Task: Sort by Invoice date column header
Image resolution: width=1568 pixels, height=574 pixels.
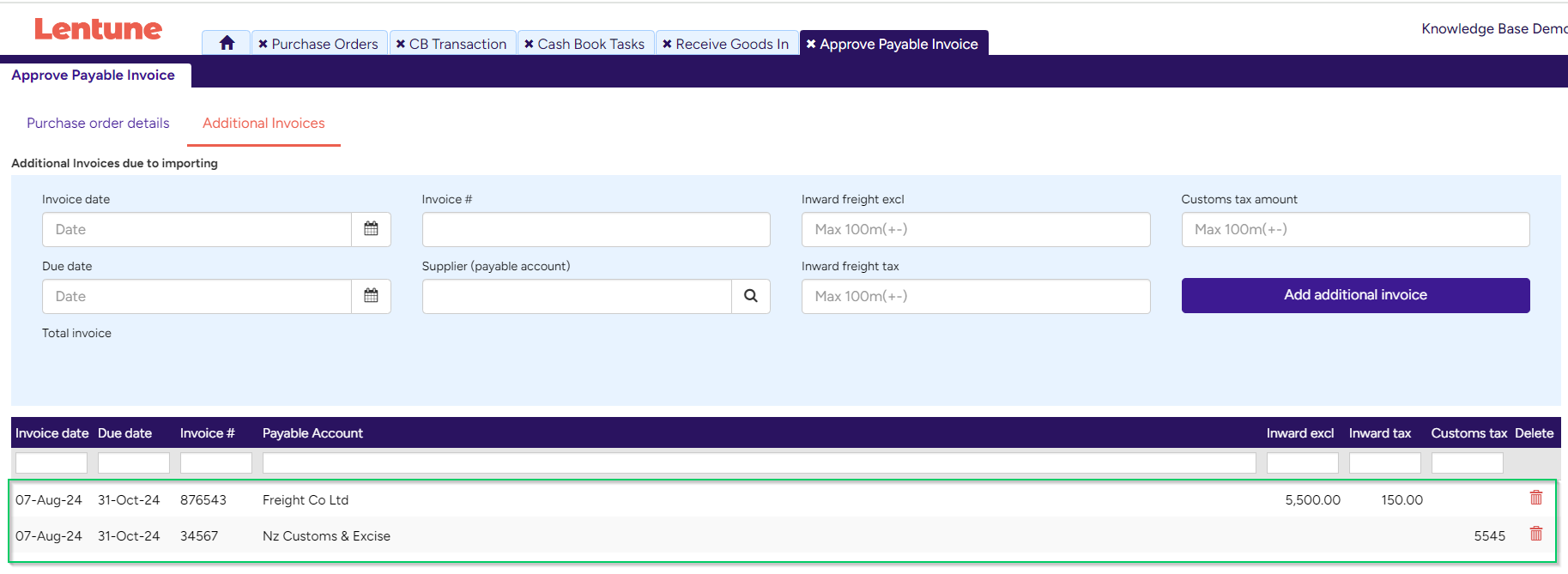Action: (x=51, y=433)
